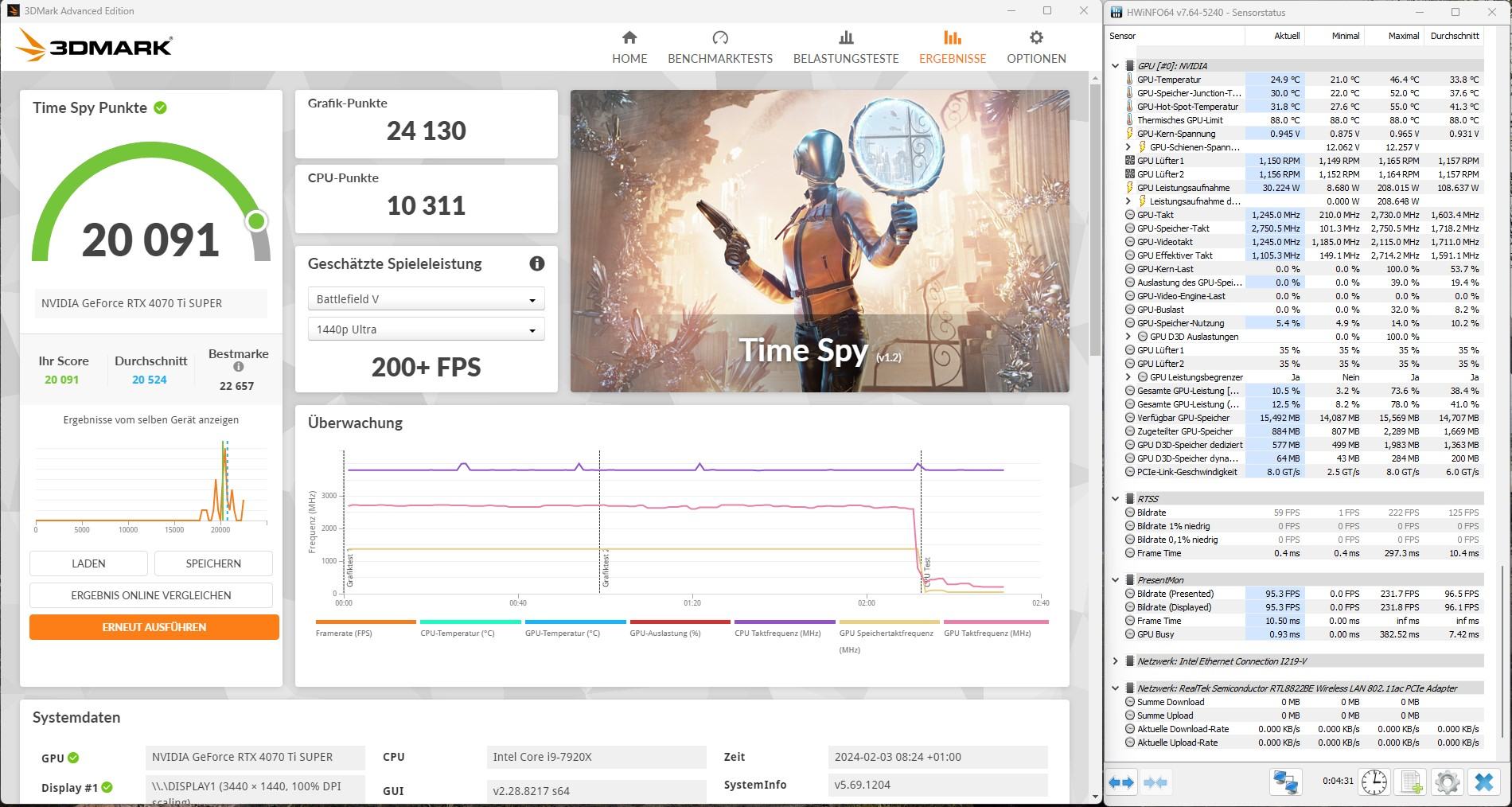
Task: Click the Durchschnitt column header in HWiNFO
Action: pos(1454,36)
